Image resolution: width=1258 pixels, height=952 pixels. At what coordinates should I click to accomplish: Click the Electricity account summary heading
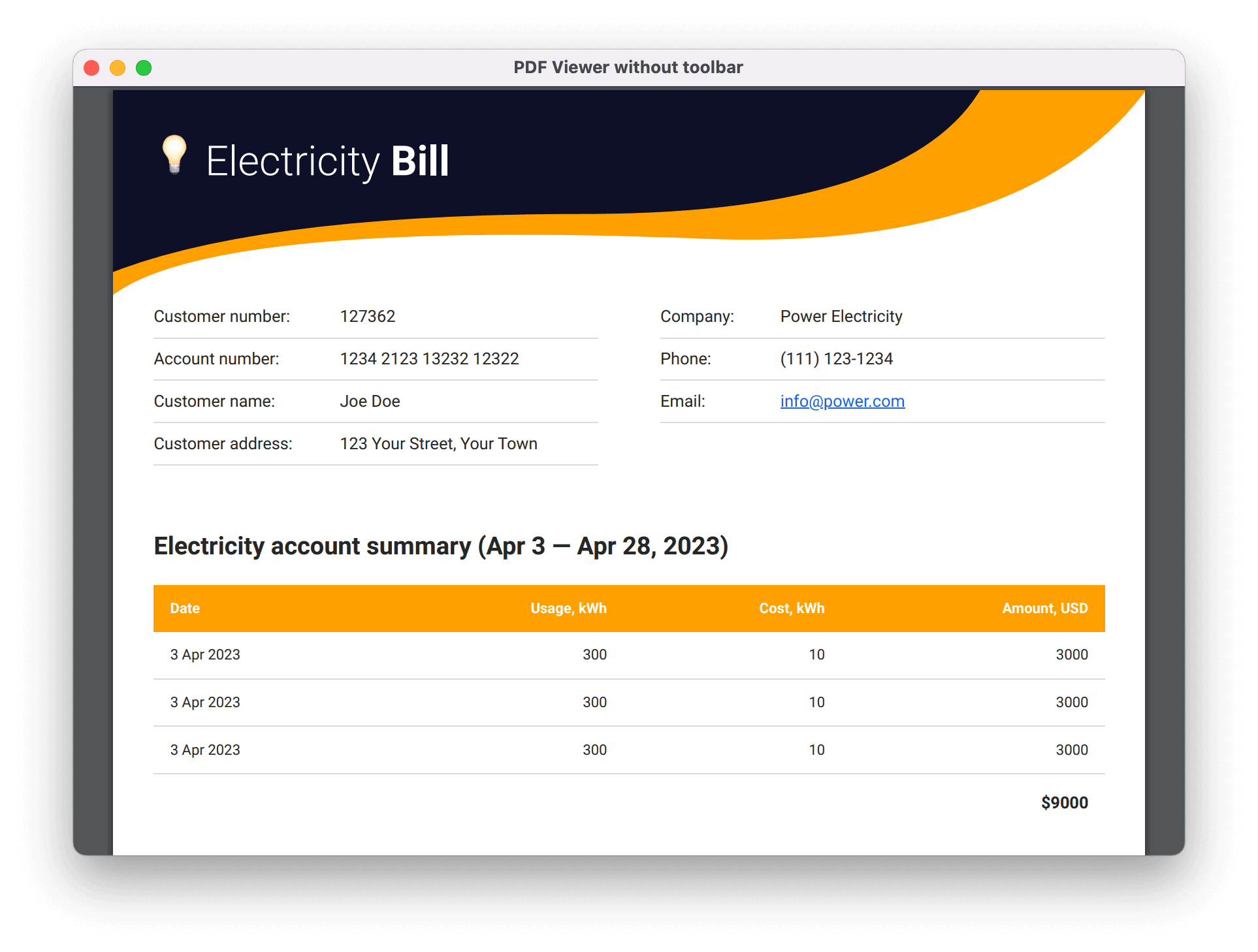coord(441,546)
